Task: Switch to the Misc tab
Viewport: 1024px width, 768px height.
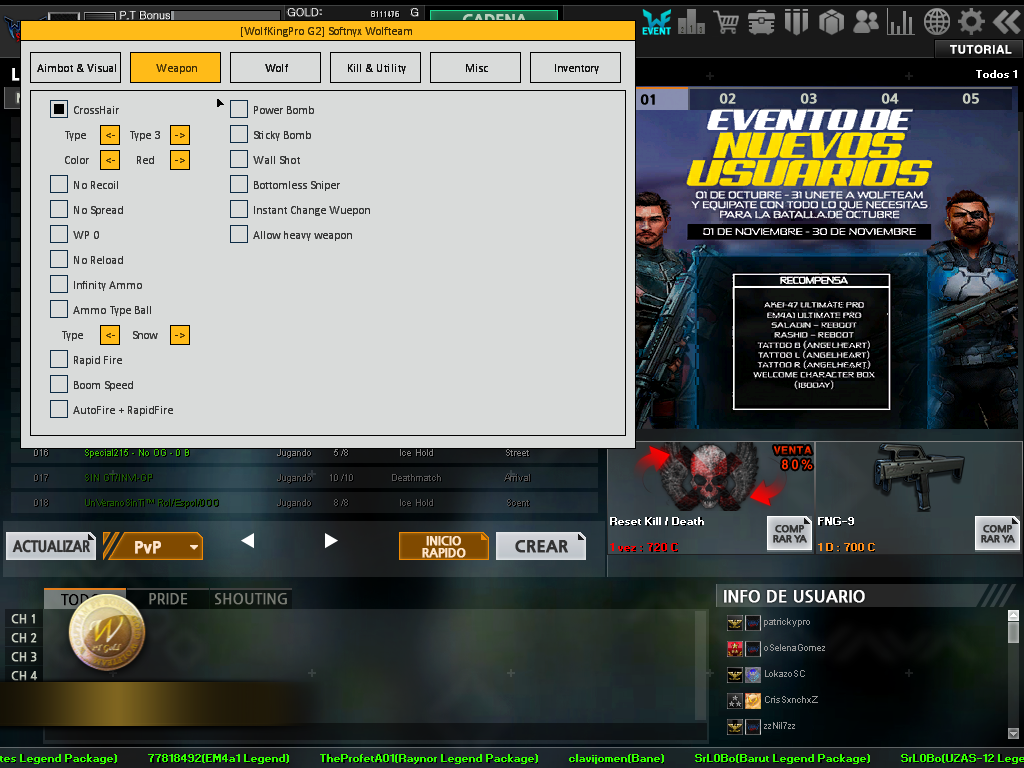Action: click(476, 68)
